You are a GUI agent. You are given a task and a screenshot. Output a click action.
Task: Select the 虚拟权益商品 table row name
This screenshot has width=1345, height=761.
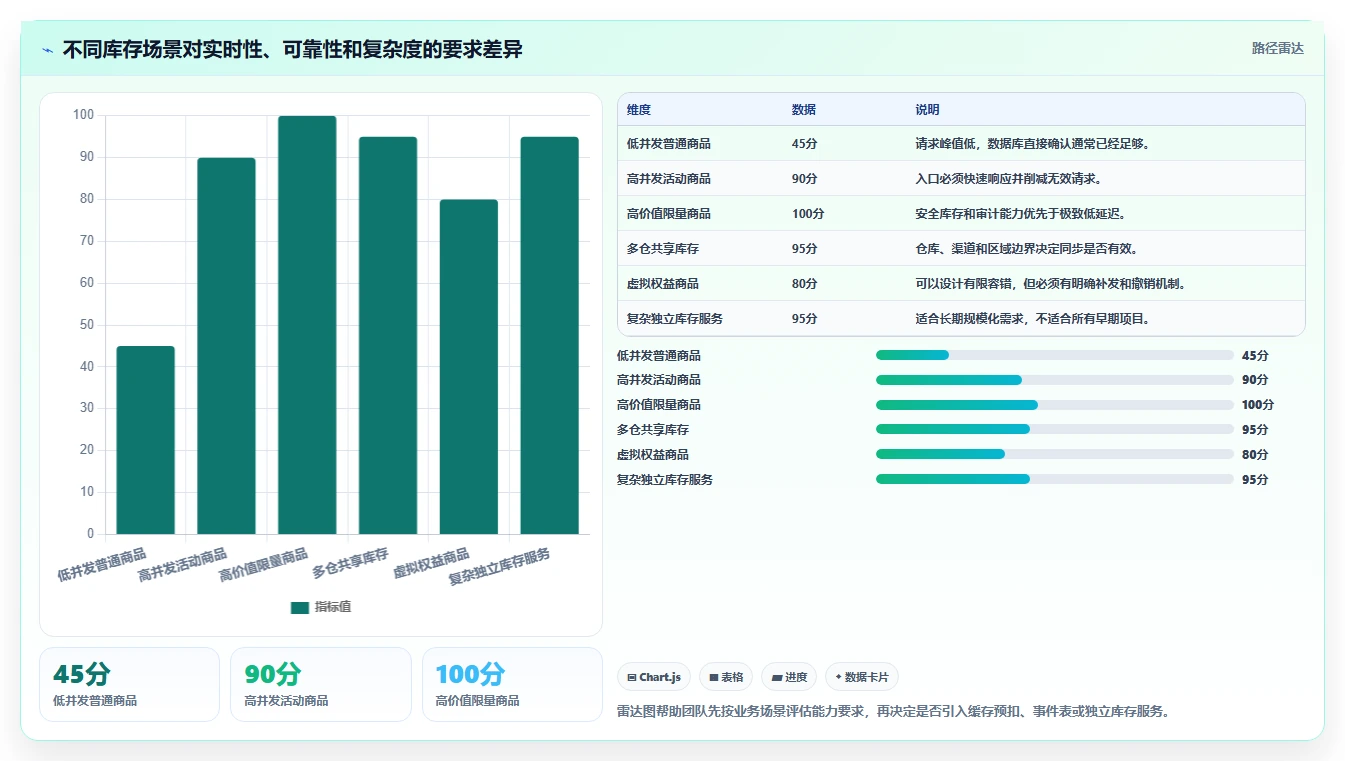click(663, 284)
